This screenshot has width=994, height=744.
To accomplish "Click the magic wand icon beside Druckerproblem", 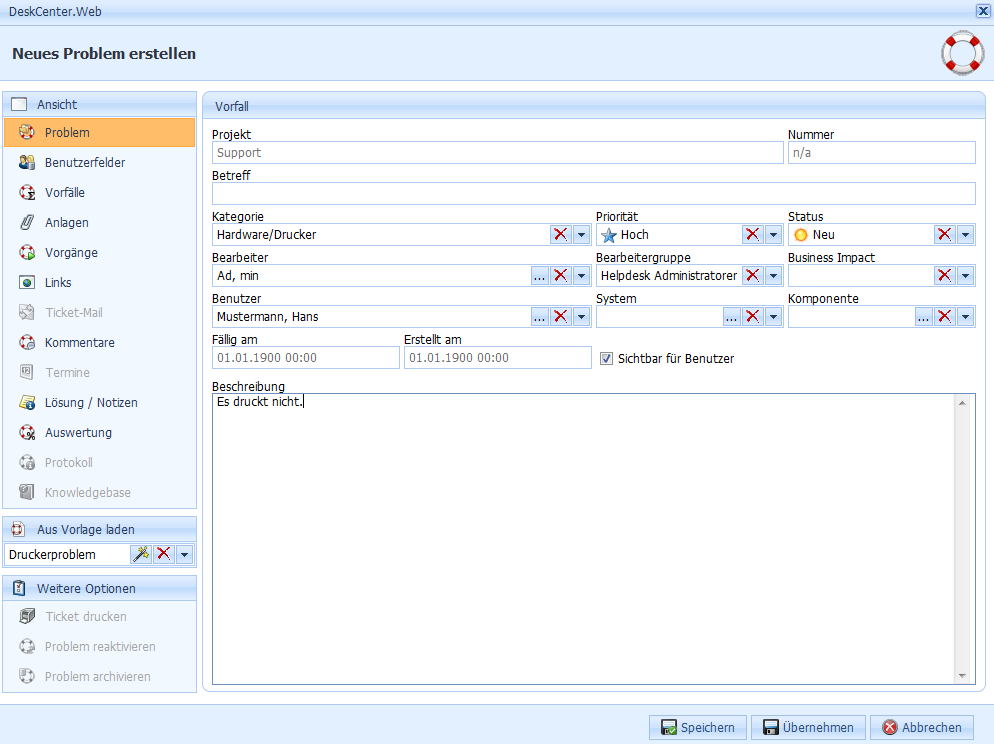I will click(141, 554).
